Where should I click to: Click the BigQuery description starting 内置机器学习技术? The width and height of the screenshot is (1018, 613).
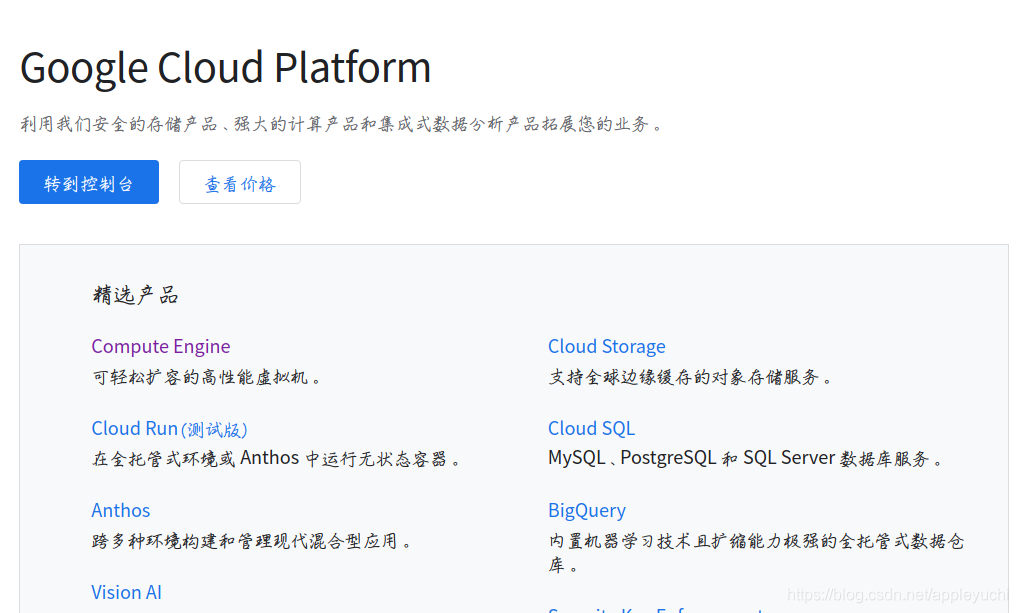(756, 553)
